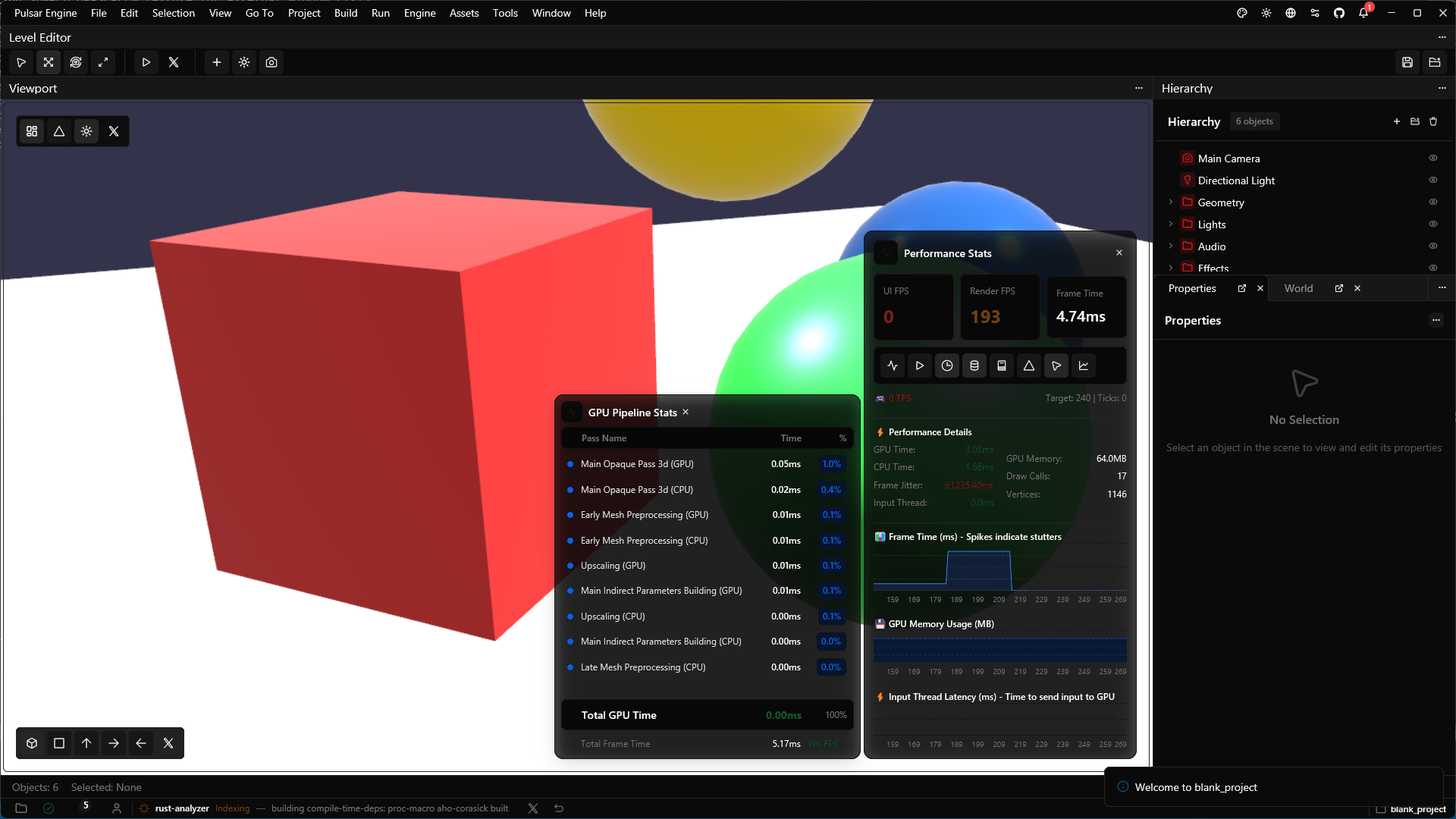Select the grid layout icon in viewport overlay
Image resolution: width=1456 pixels, height=819 pixels.
coord(31,130)
